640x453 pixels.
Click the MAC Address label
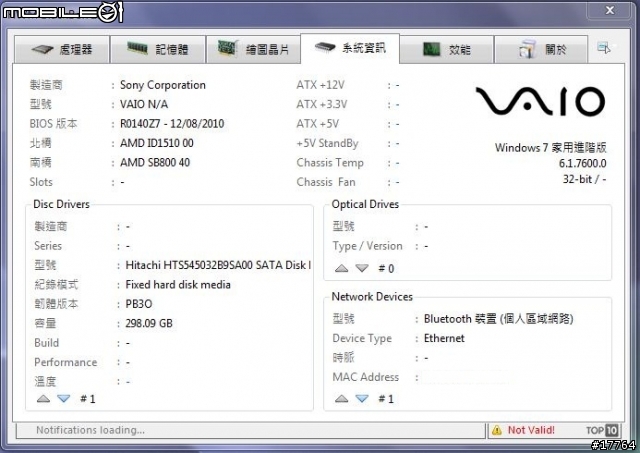[366, 377]
